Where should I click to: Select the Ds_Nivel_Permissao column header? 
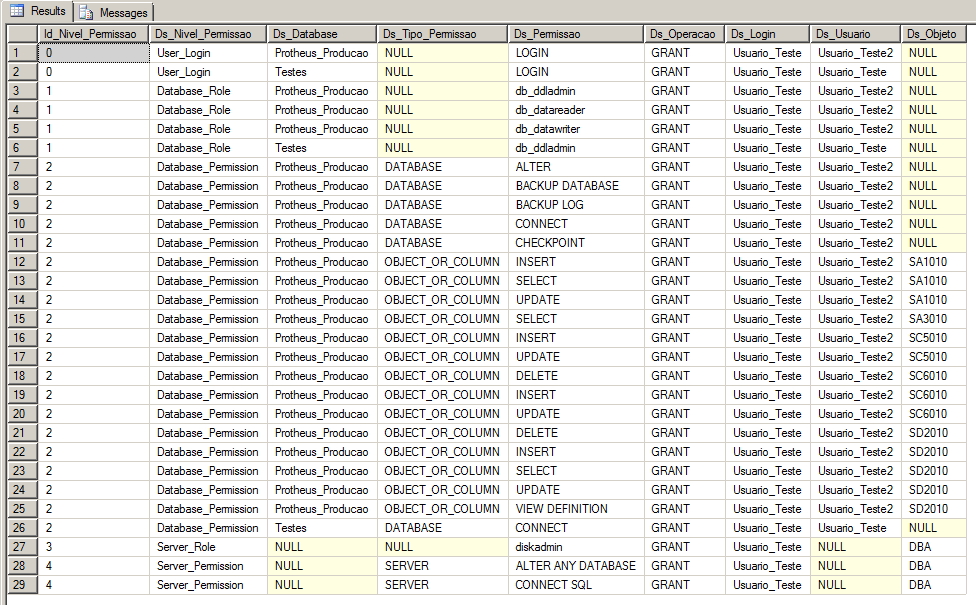(x=205, y=33)
